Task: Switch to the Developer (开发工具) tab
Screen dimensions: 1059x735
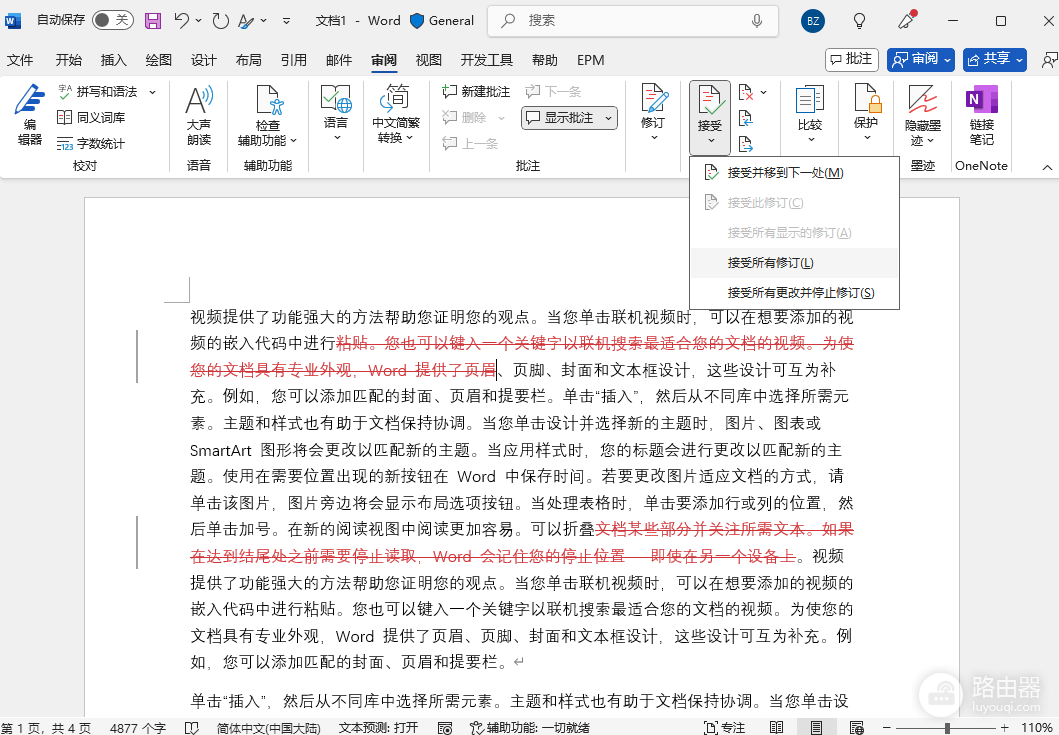Action: [x=486, y=60]
